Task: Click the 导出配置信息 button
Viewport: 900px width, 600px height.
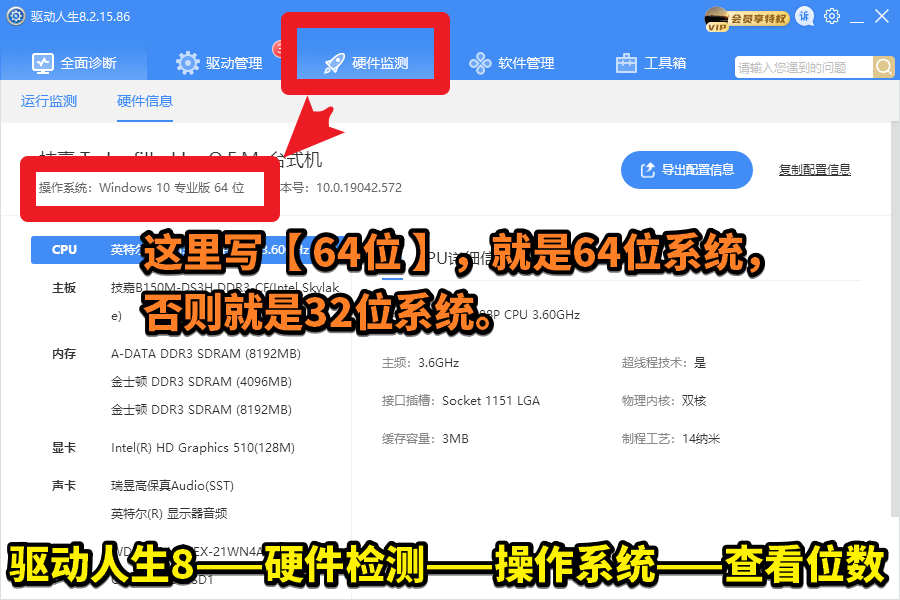Action: (x=686, y=169)
